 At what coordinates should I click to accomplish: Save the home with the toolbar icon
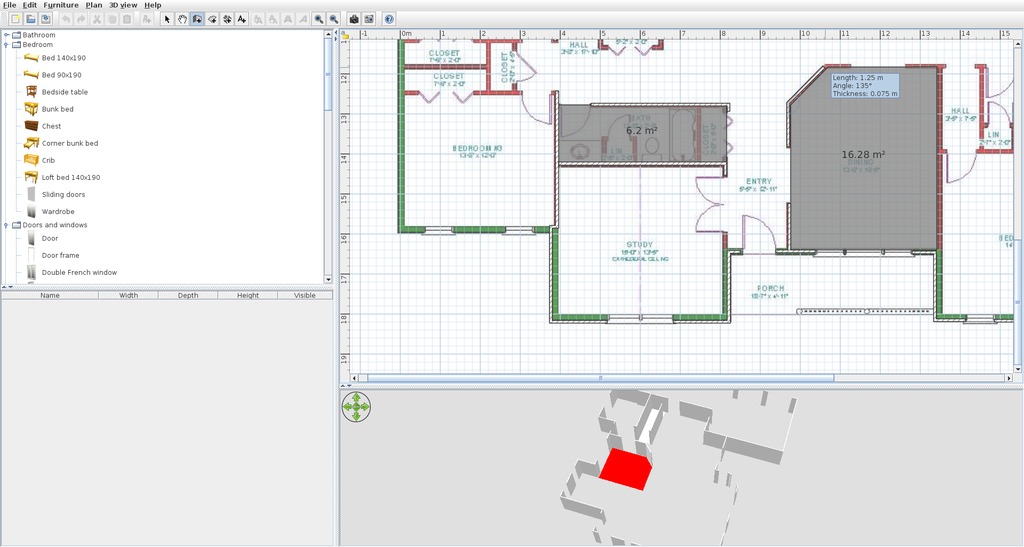(46, 19)
